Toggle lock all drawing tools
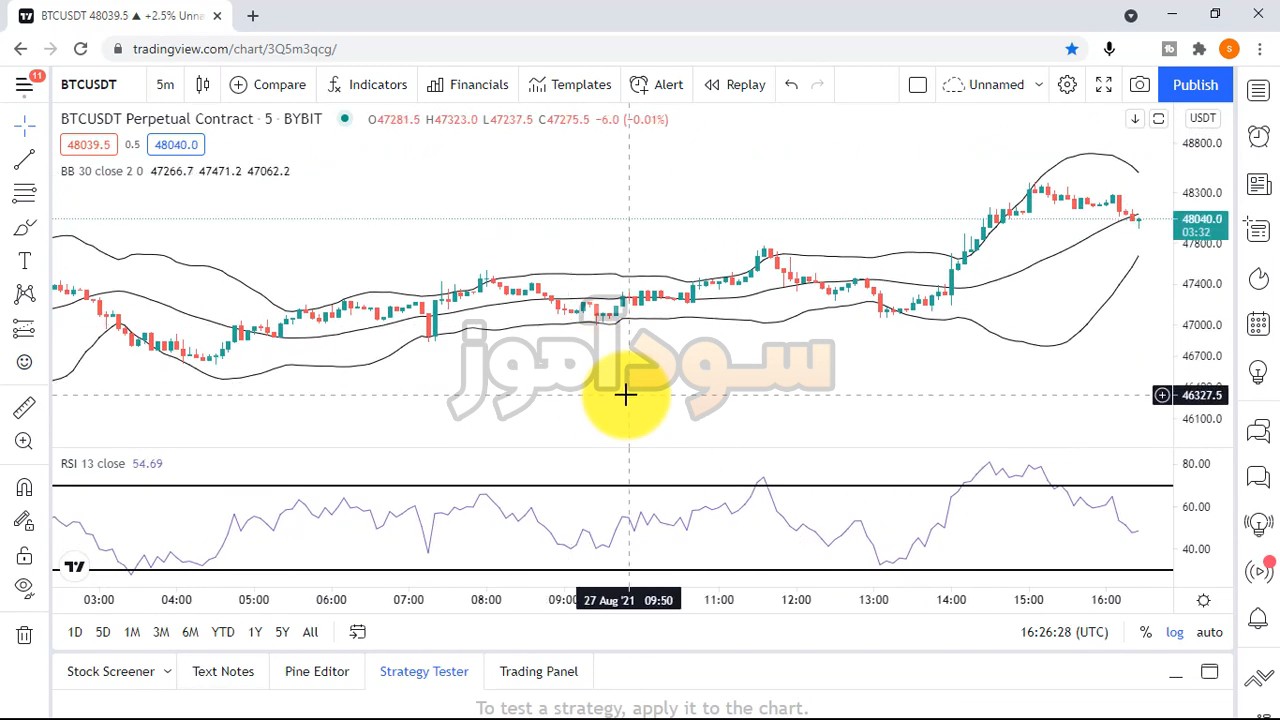The width and height of the screenshot is (1280, 720). pos(25,555)
